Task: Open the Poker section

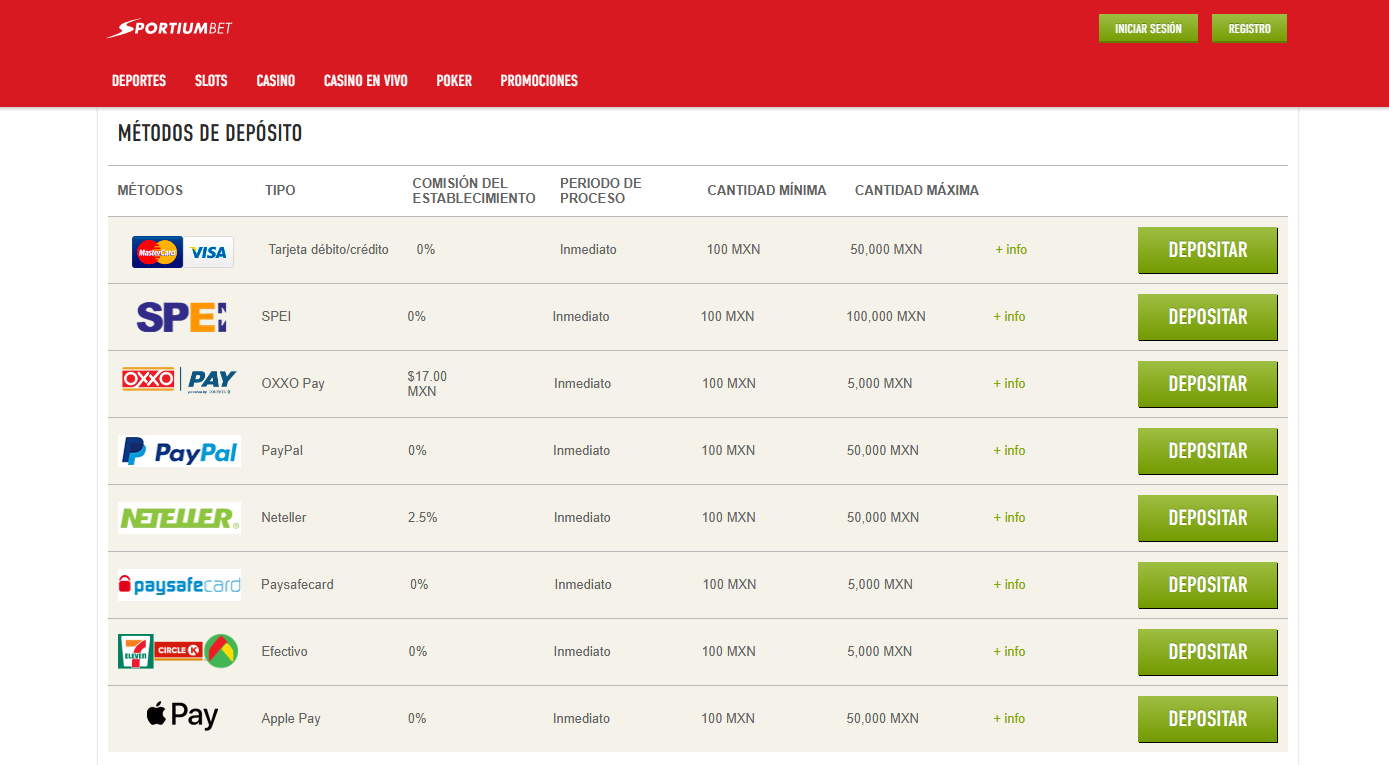Action: 453,81
